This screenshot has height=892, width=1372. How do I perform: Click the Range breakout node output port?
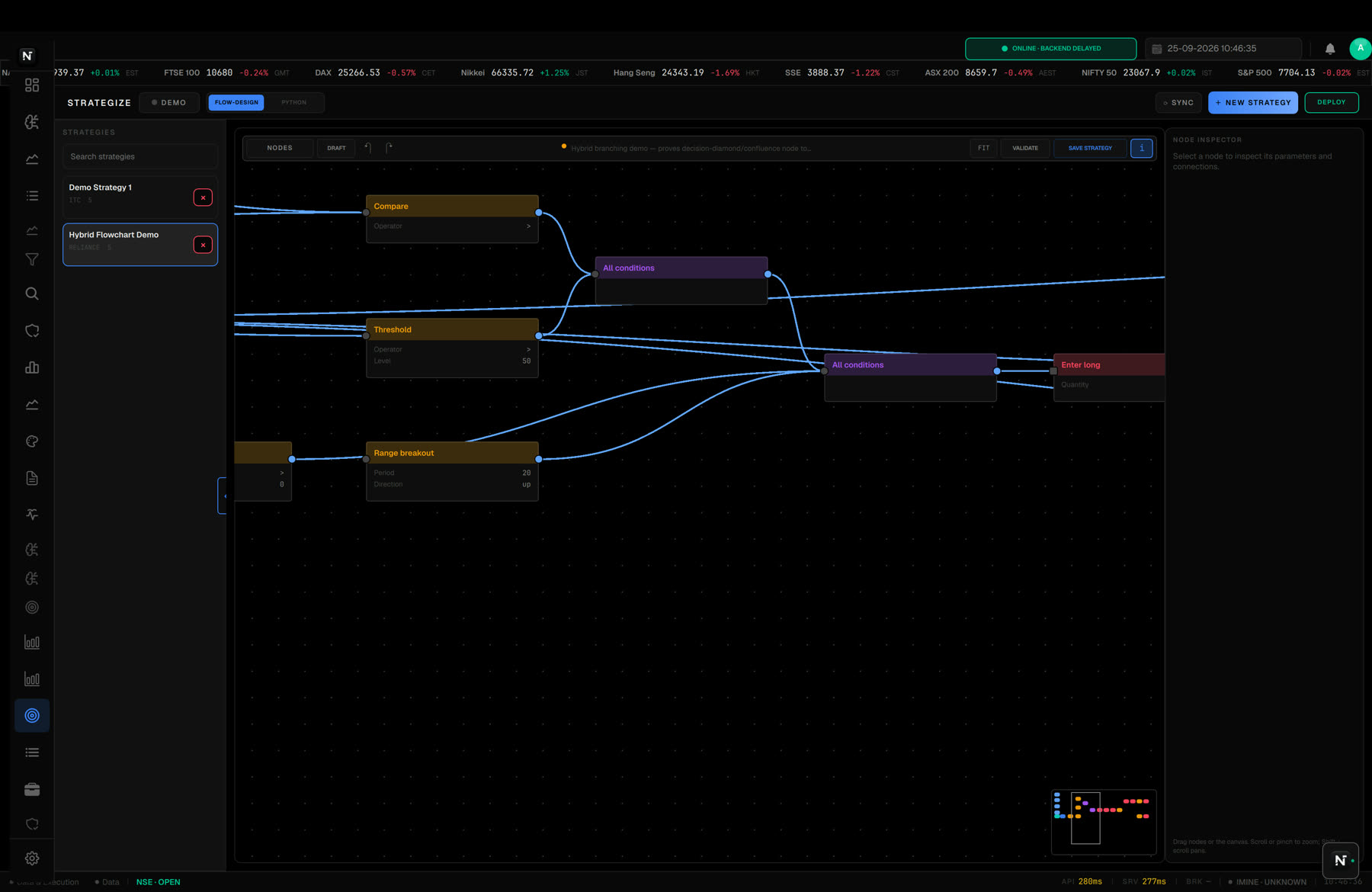[x=539, y=459]
